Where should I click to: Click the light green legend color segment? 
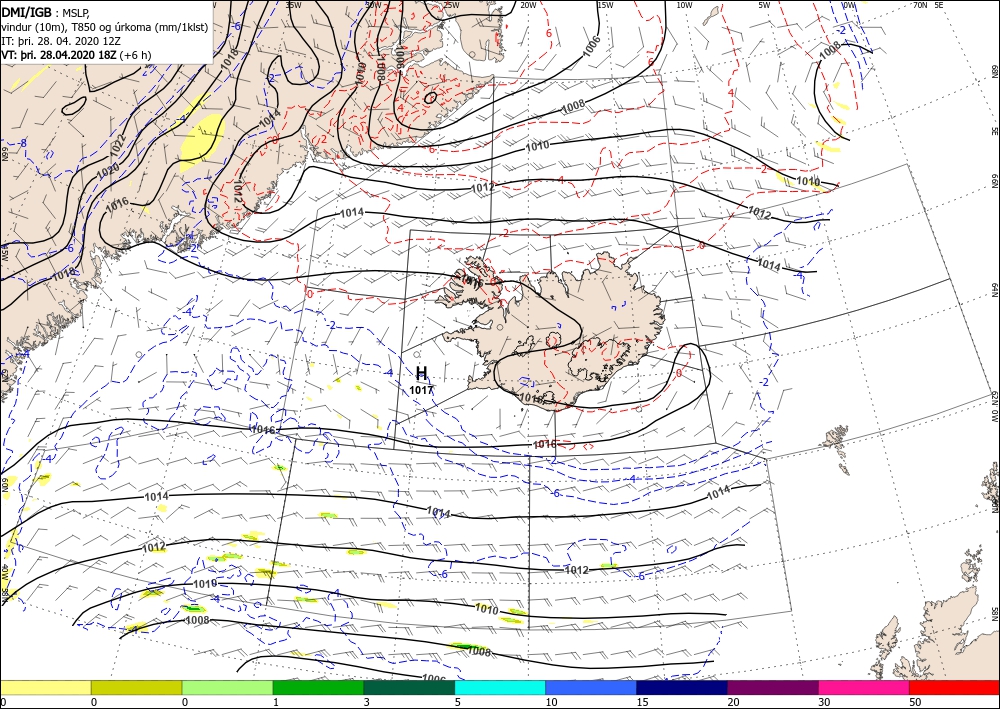(227, 687)
